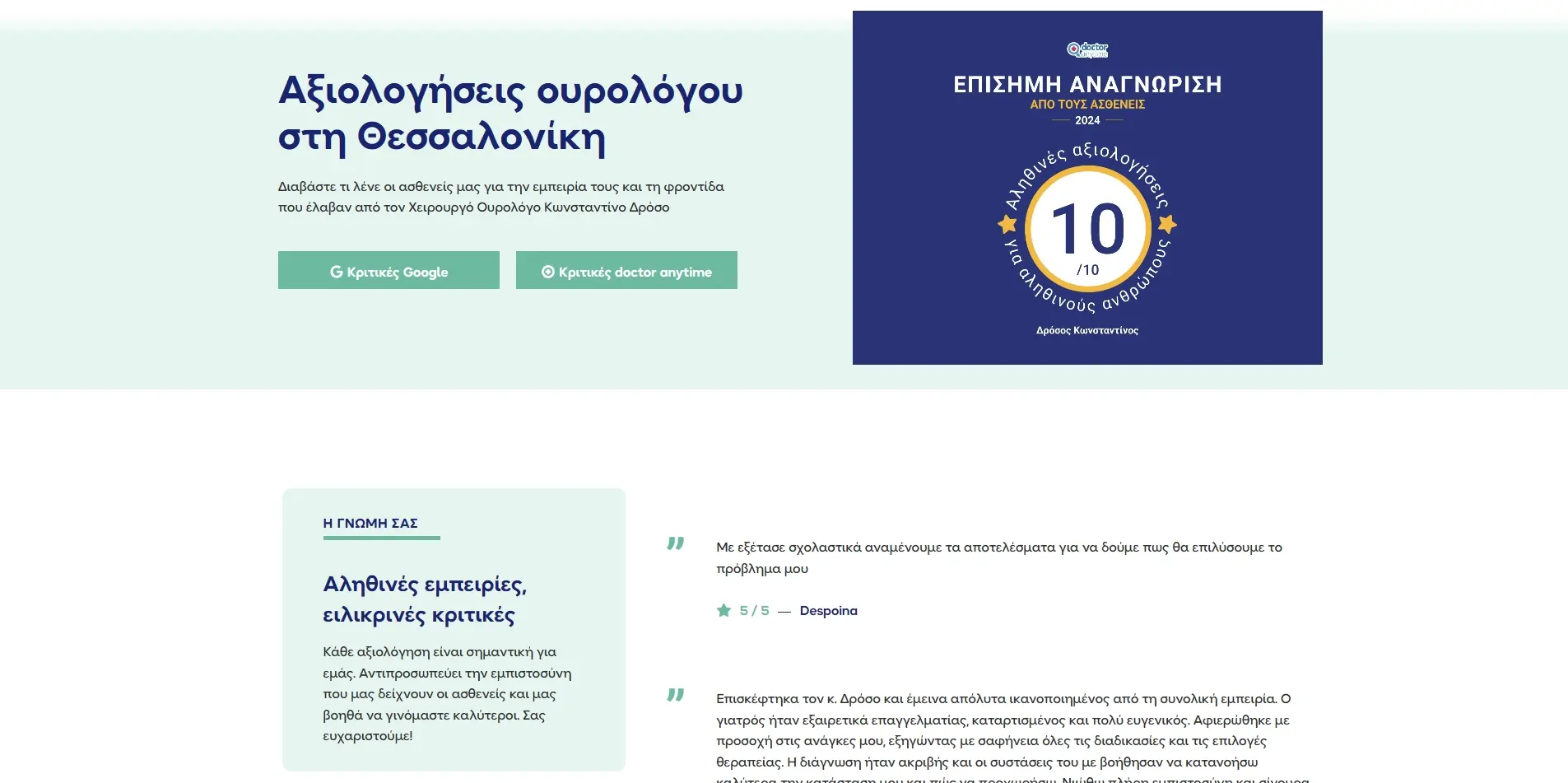Select the Δρόσος Κωνσταντίνος name on the badge
Screen dimensions: 1568x783
[x=1087, y=329]
